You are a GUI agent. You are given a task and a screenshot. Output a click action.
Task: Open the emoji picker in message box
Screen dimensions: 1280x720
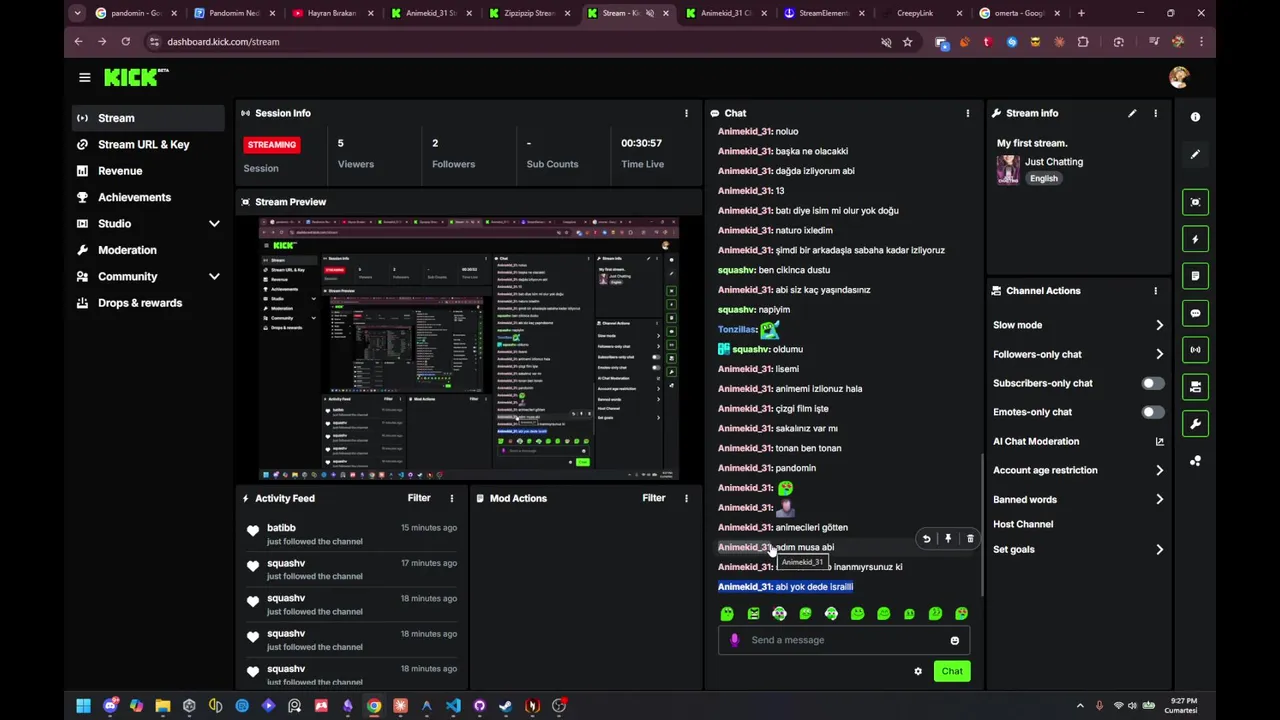[x=954, y=640]
